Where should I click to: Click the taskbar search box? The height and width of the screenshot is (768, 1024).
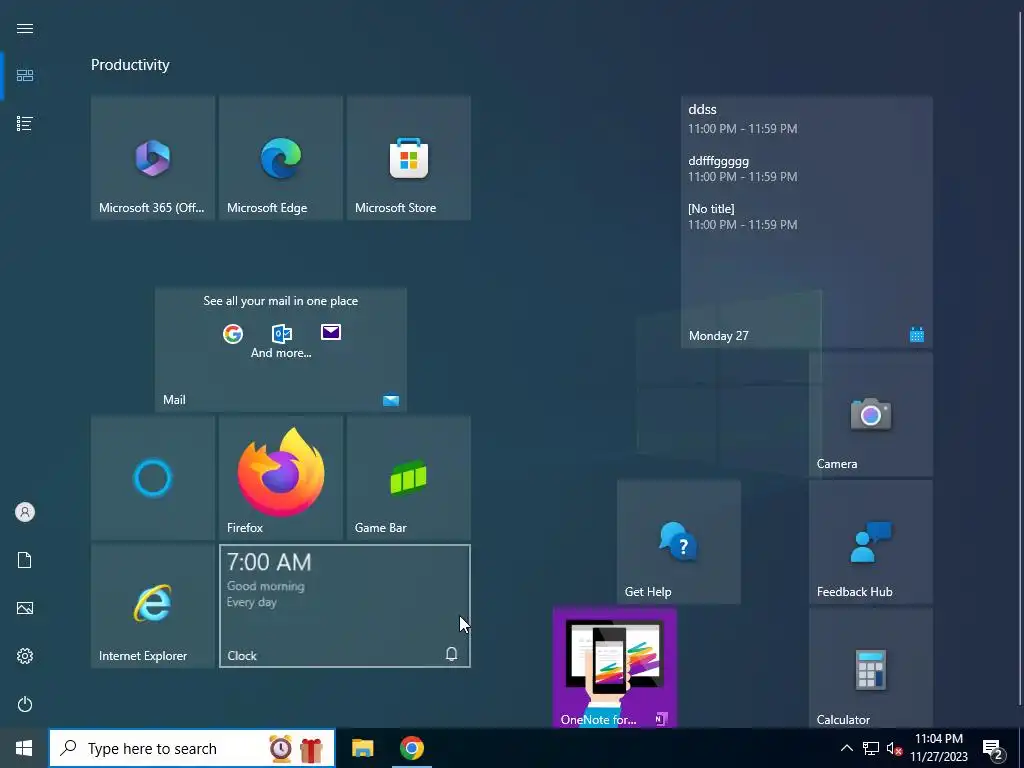click(x=192, y=748)
